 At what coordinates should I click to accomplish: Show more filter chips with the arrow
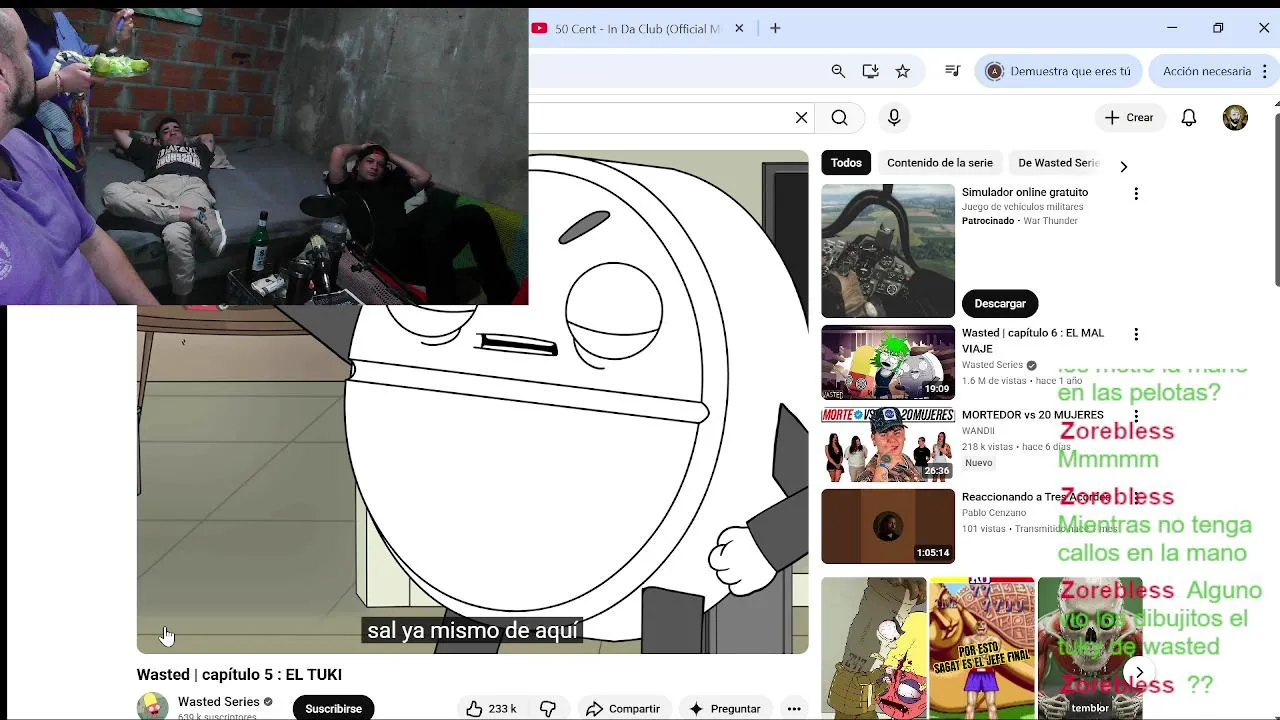click(x=1123, y=166)
